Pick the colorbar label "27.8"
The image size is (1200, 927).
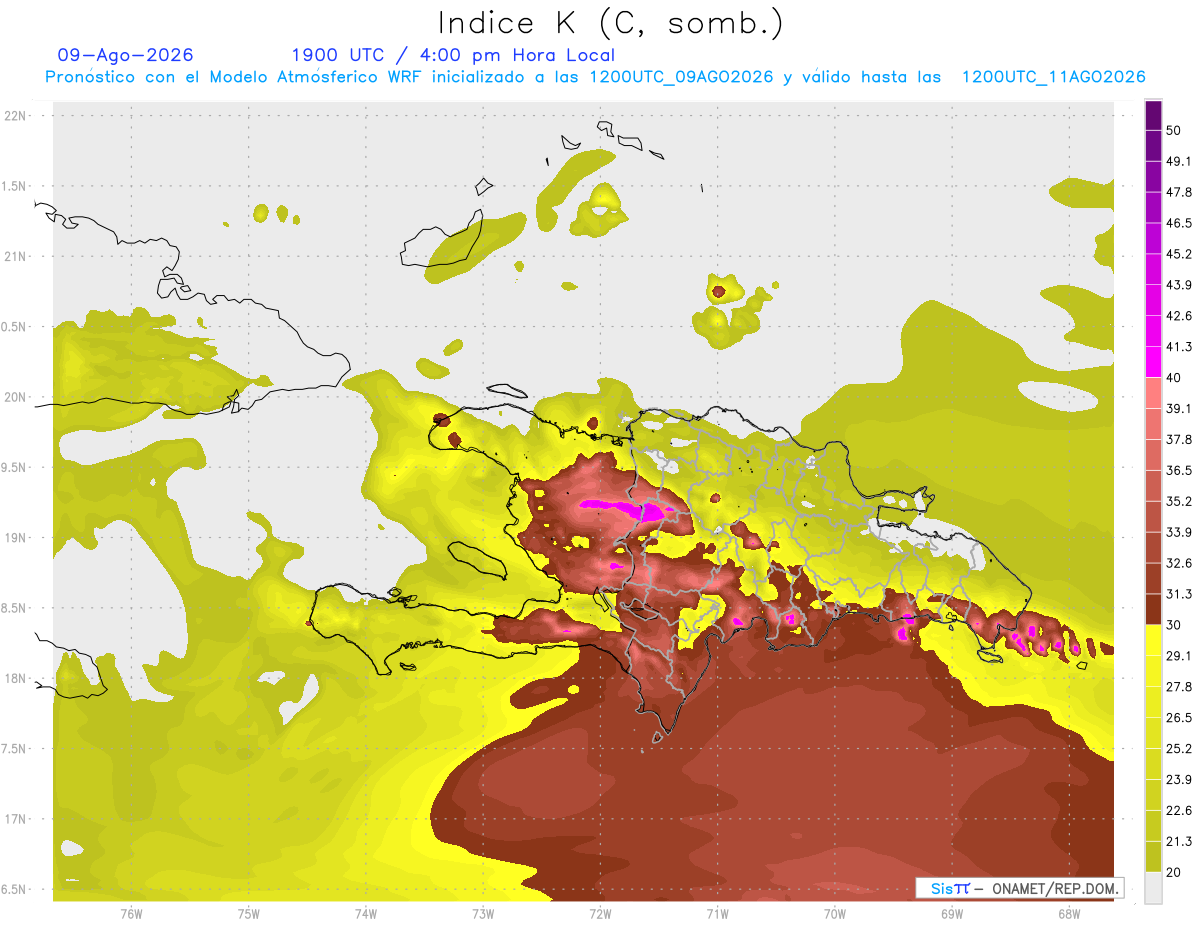pos(1179,687)
